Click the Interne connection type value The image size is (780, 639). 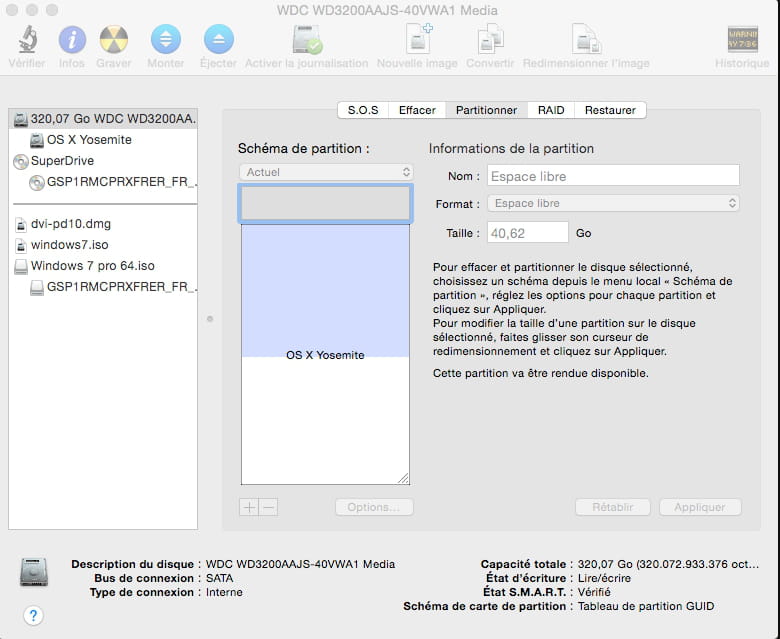[224, 592]
